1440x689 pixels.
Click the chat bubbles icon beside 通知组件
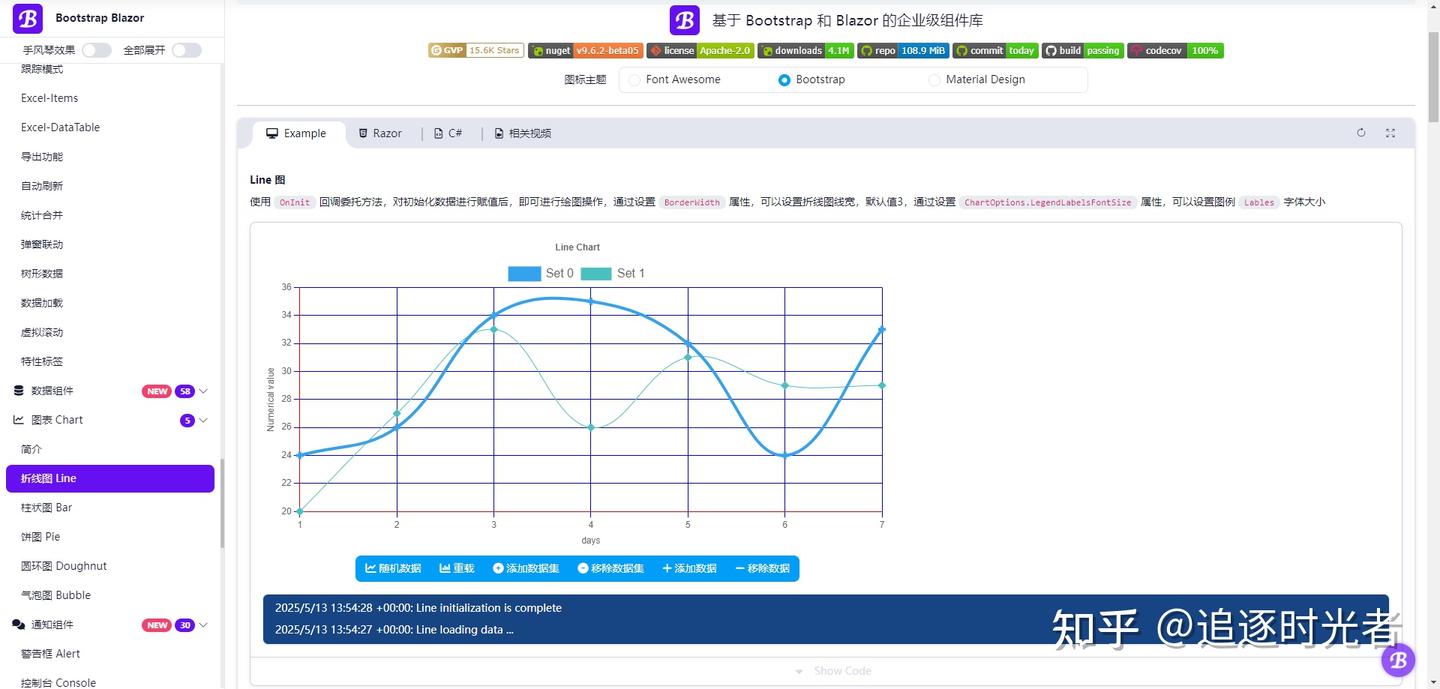coord(18,625)
